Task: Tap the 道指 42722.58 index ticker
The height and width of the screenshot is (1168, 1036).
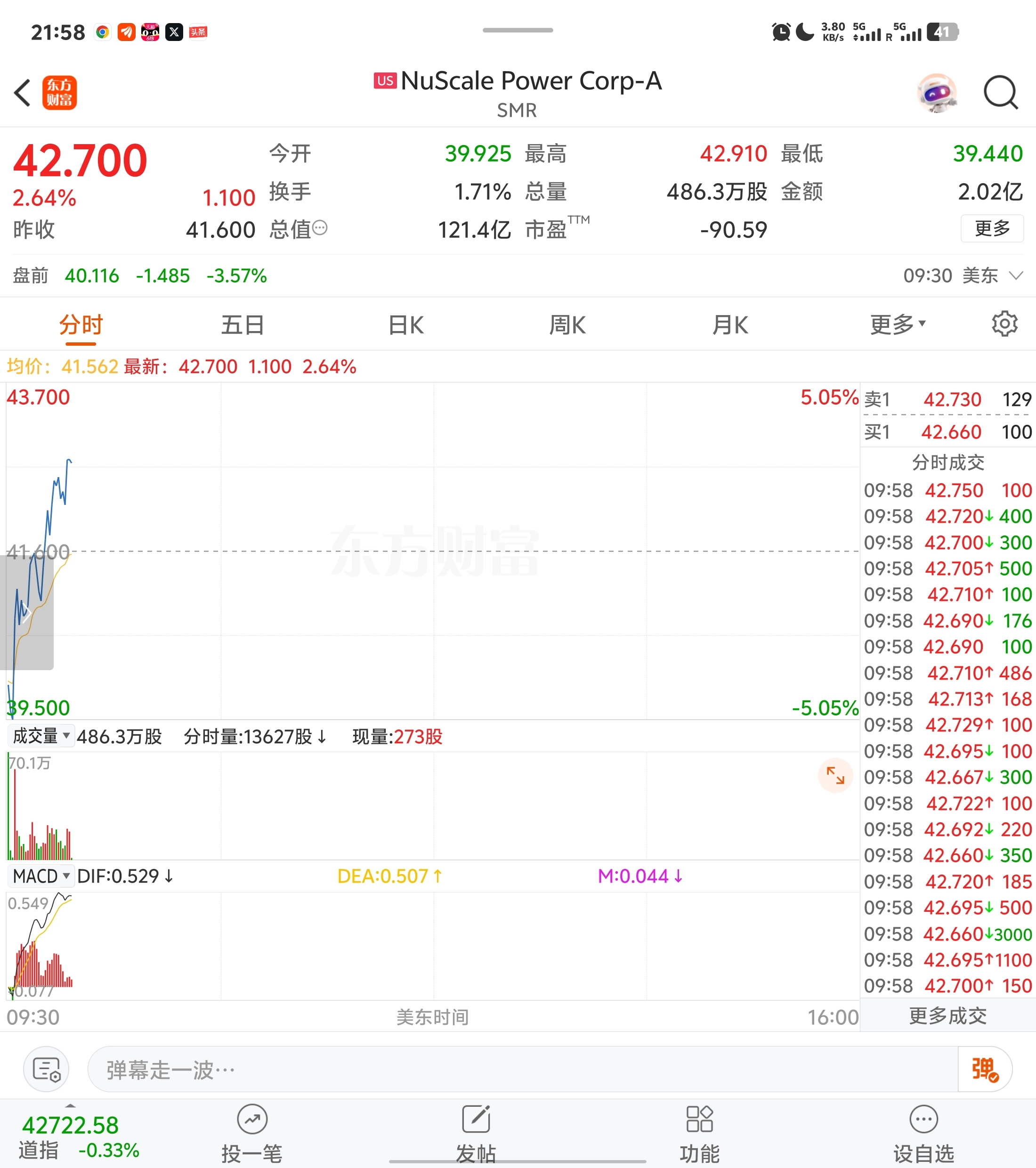Action: (x=79, y=1136)
